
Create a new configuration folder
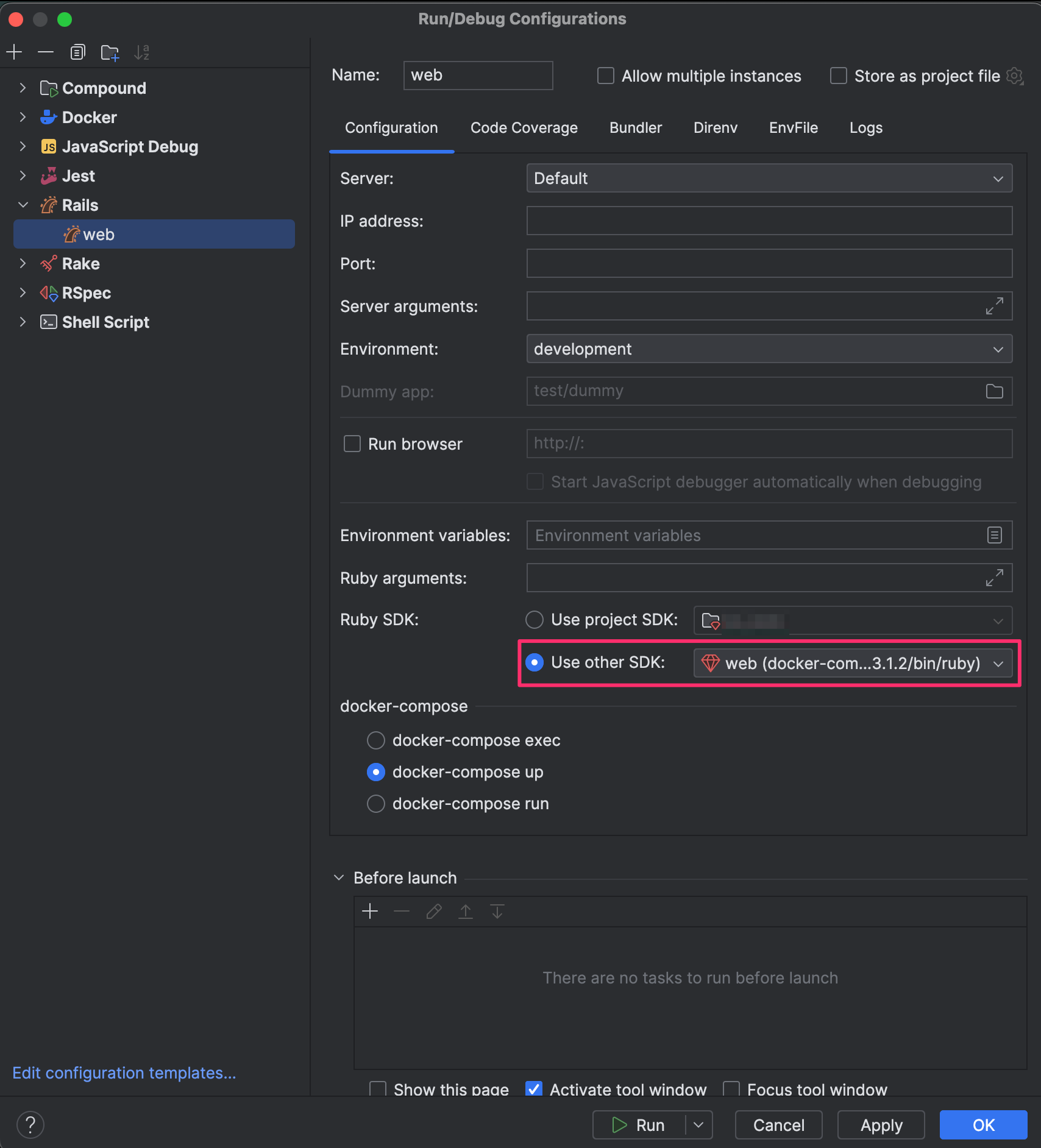[x=110, y=52]
